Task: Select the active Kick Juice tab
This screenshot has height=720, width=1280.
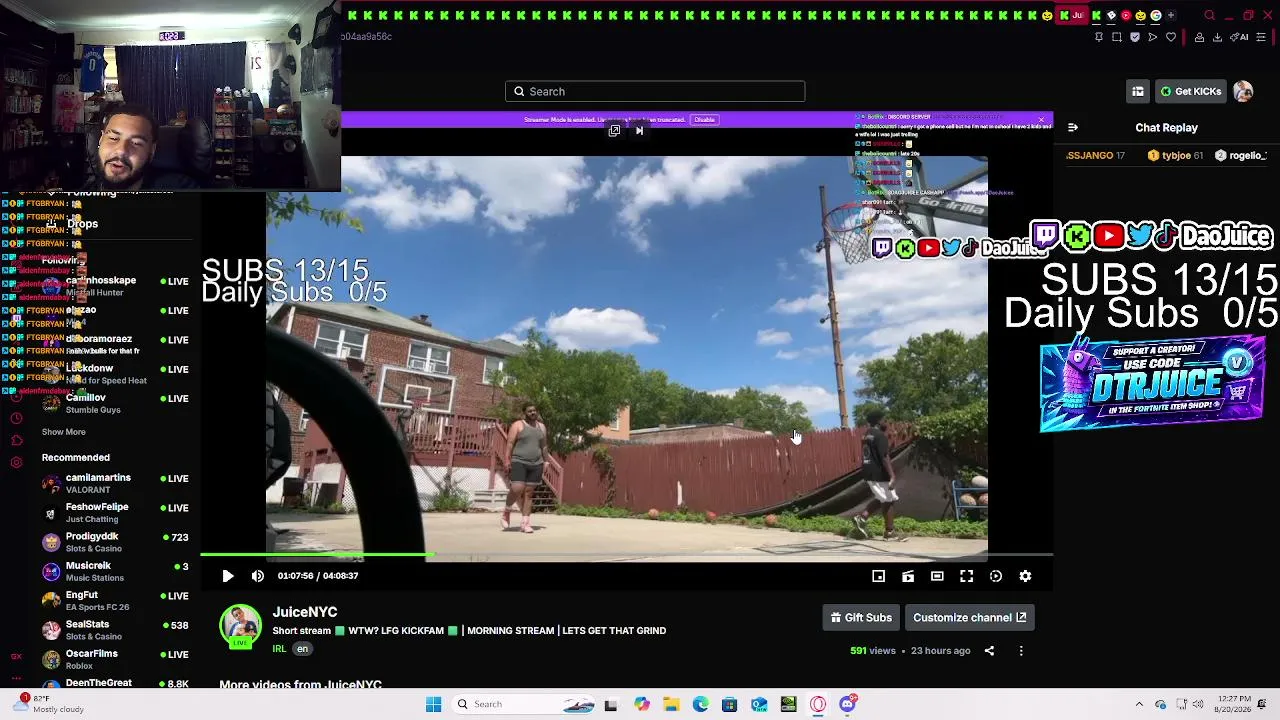Action: (1072, 16)
